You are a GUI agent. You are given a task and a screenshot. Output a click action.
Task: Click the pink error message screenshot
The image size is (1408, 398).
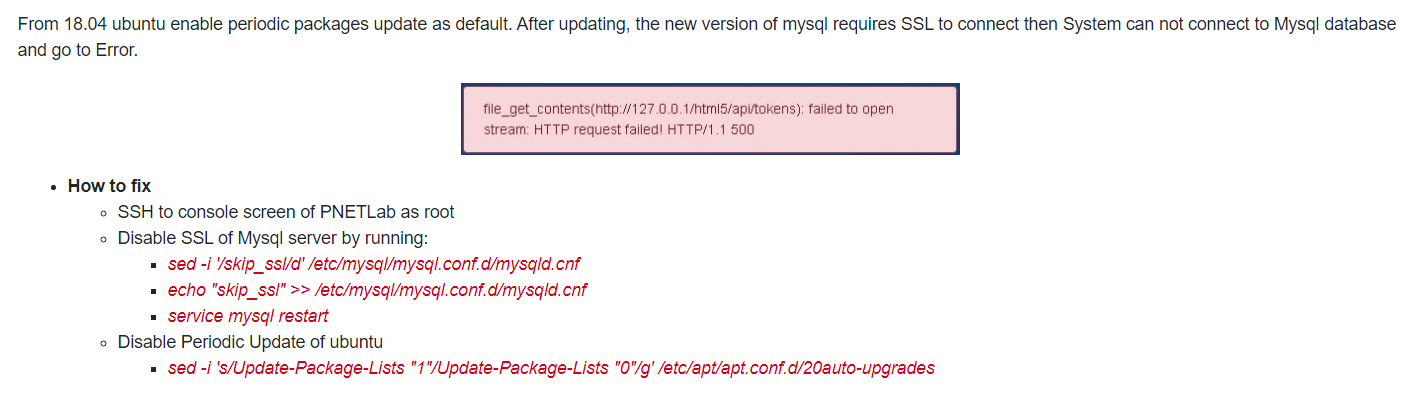coord(710,119)
